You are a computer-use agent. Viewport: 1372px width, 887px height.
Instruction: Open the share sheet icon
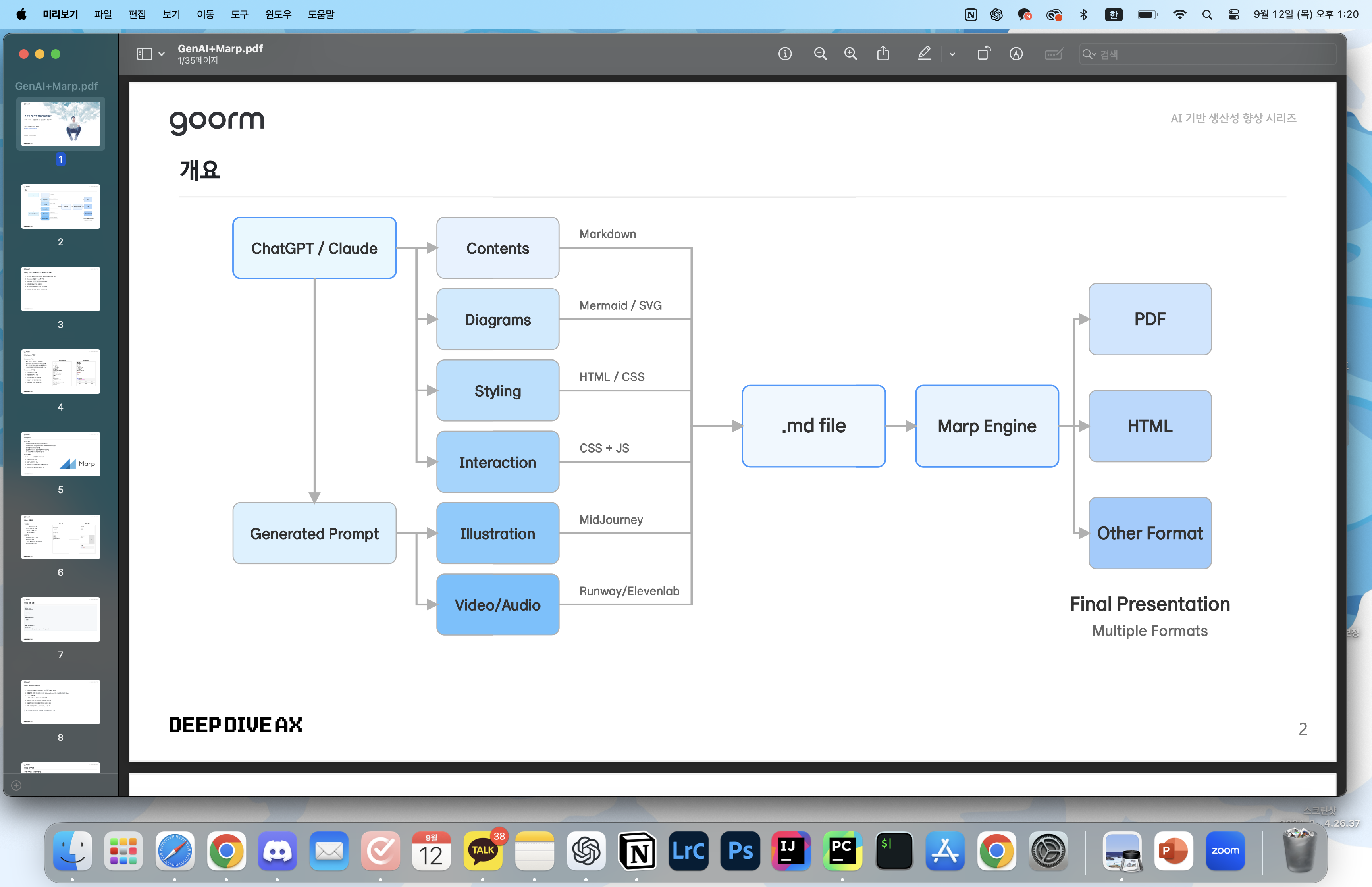click(883, 54)
